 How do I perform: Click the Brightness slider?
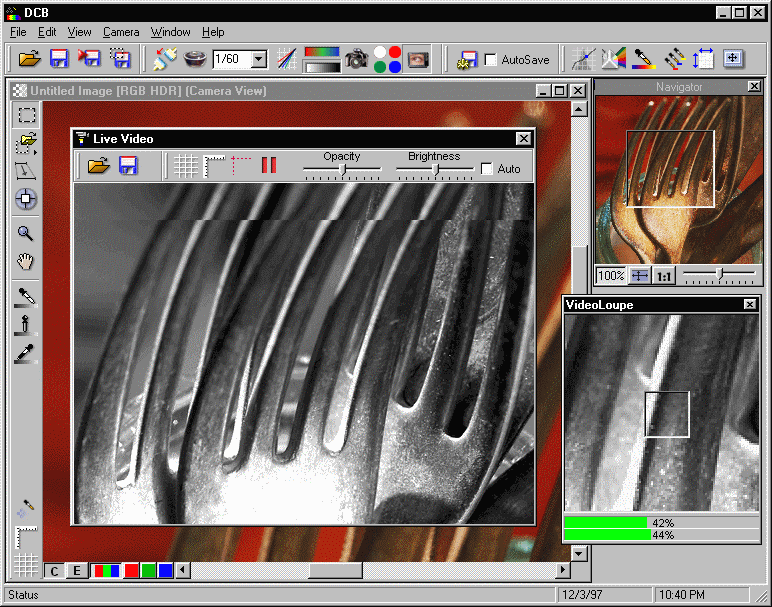435,170
